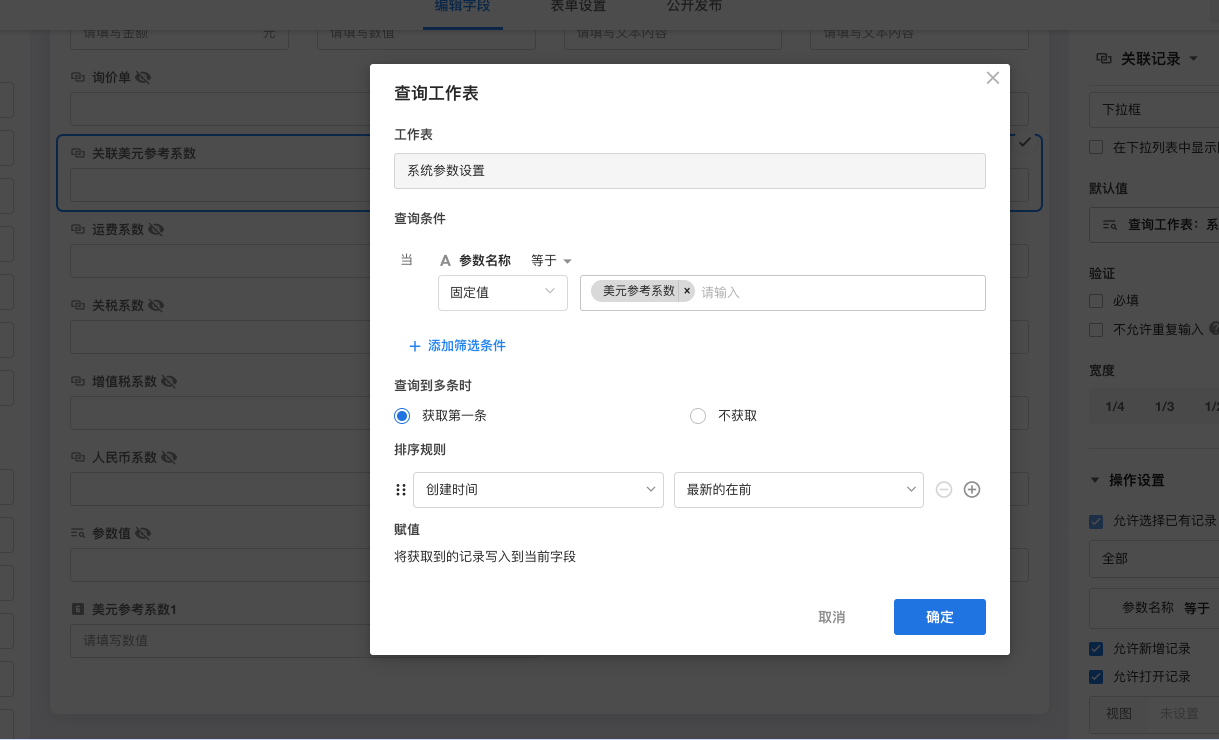Remove the 美元参考系数 tag with its x icon

pos(687,291)
